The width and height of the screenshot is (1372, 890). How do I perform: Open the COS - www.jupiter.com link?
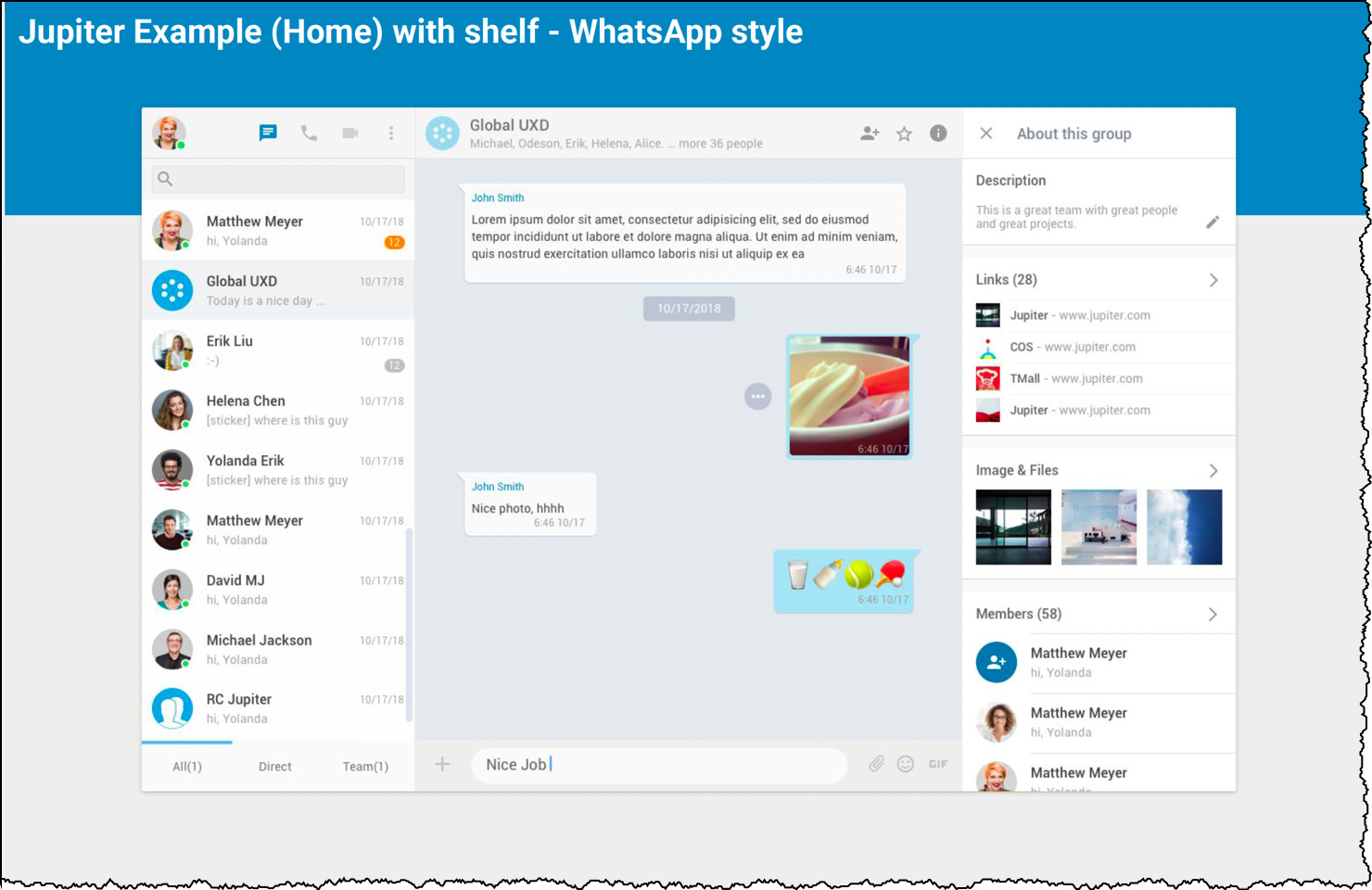pyautogui.click(x=1073, y=347)
